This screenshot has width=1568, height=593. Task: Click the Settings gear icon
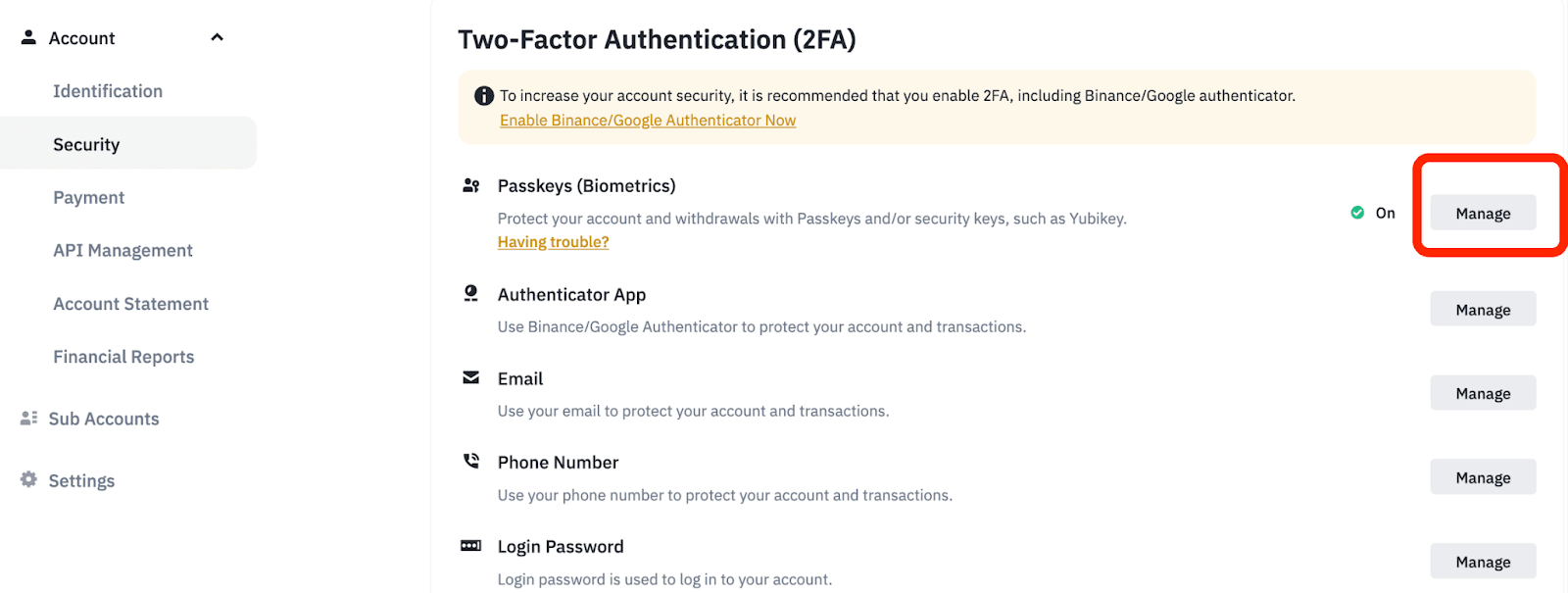tap(28, 479)
